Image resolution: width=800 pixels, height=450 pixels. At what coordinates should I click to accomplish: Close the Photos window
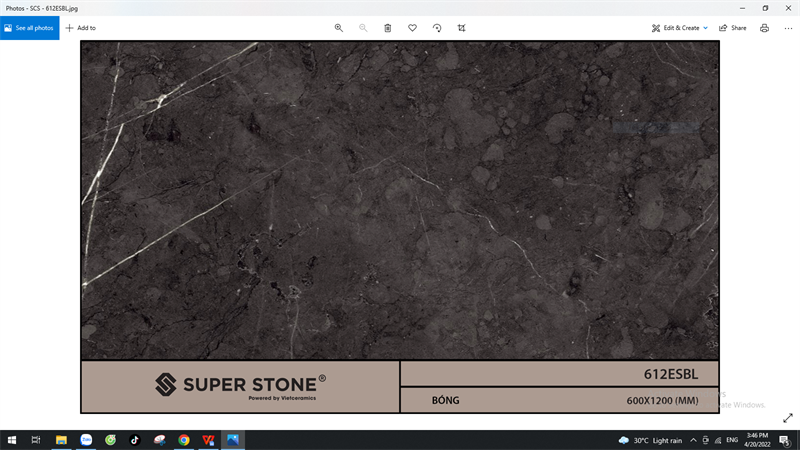pos(788,8)
